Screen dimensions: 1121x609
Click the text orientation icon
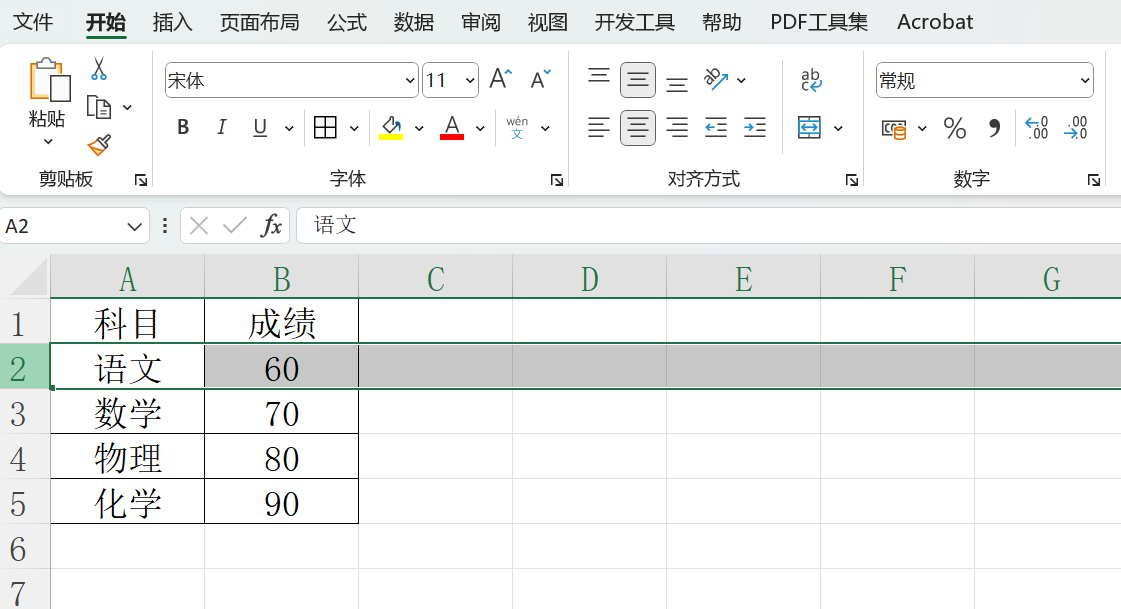716,79
